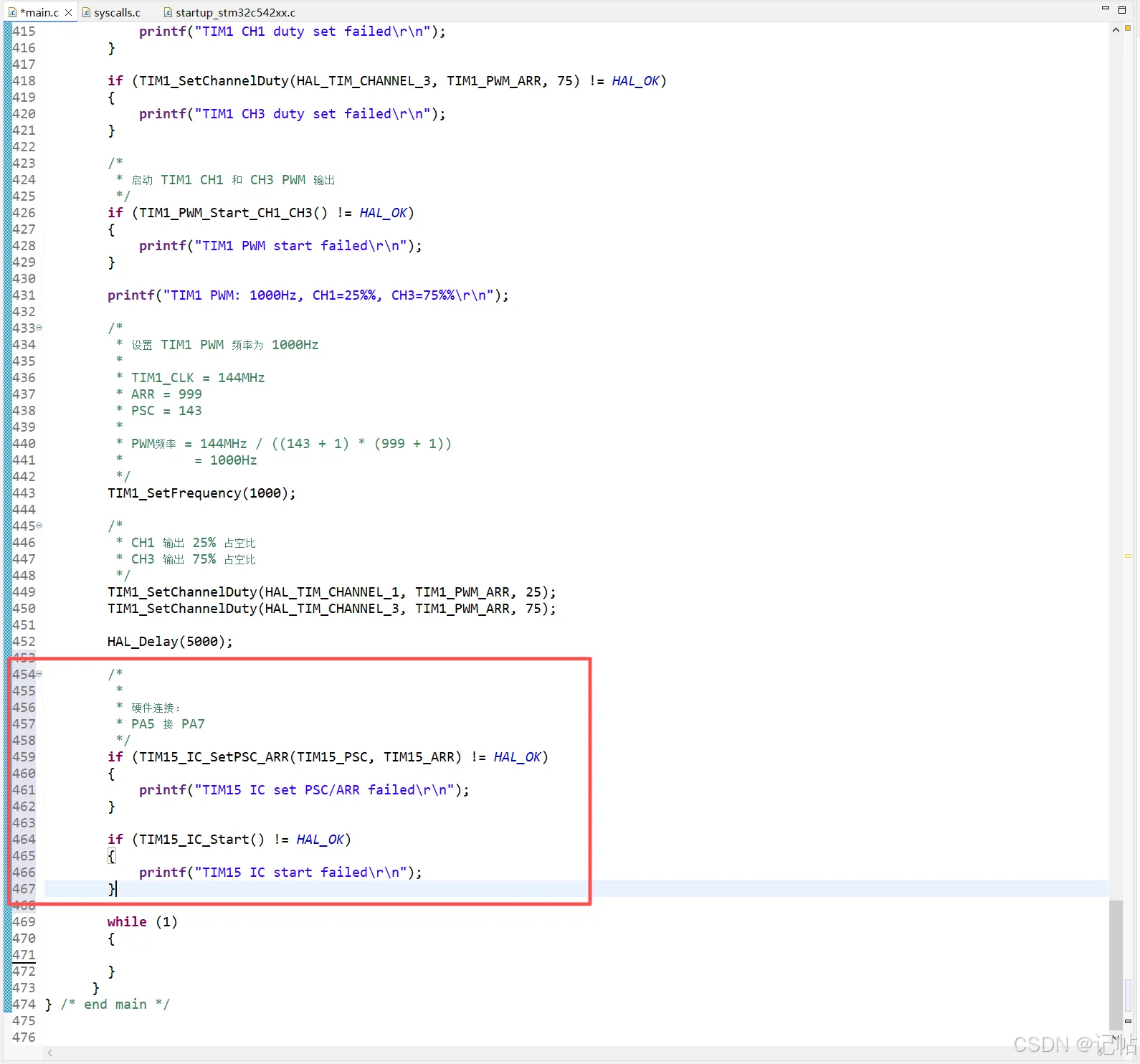Collapse the comment block at line 433
Viewport: 1140px width, 1064px height.
pos(39,328)
